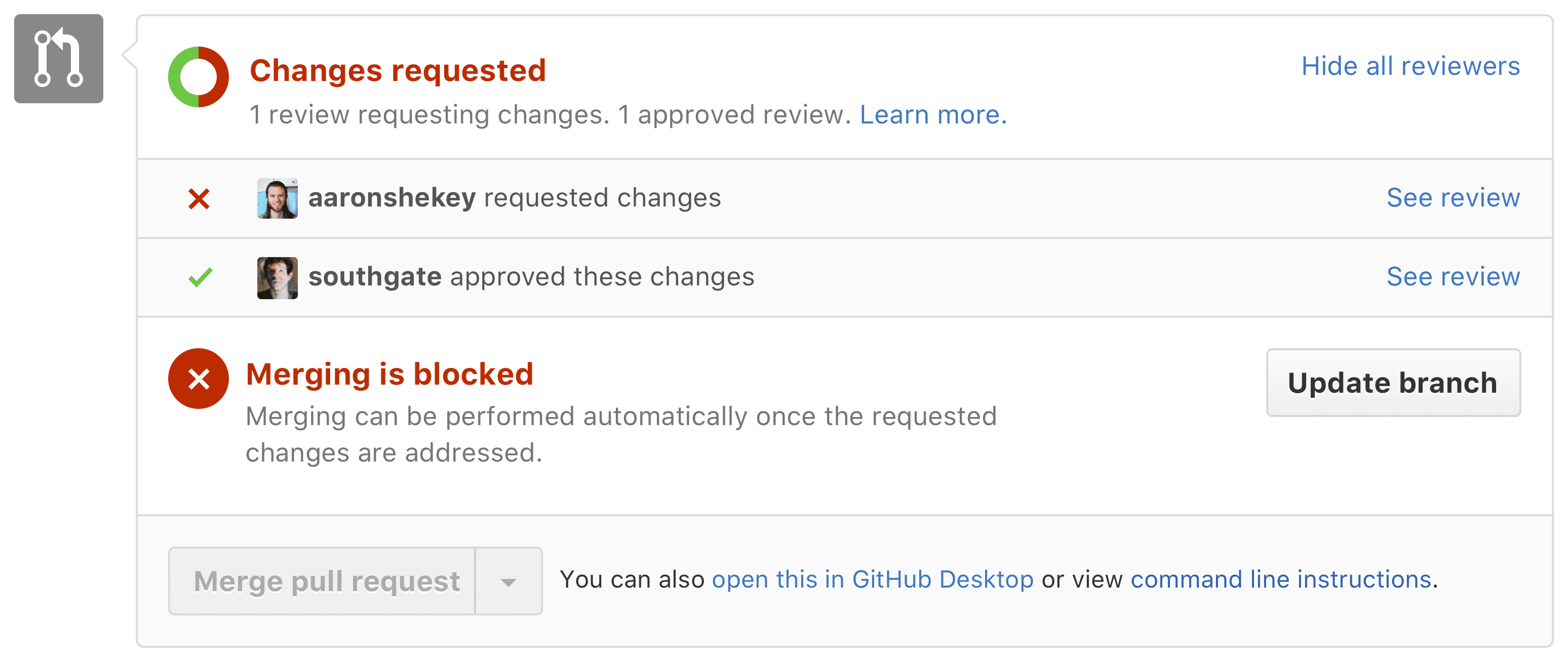Click the pull request merge icon

[x=58, y=59]
